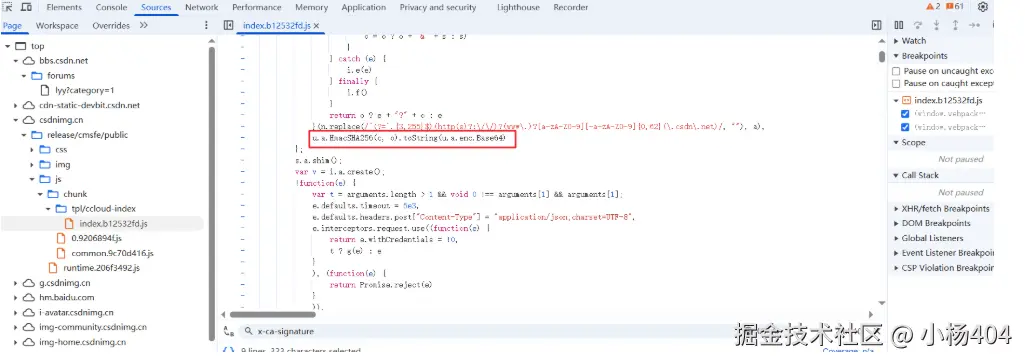Step out of current function
This screenshot has height=362, width=1025.
(955, 25)
